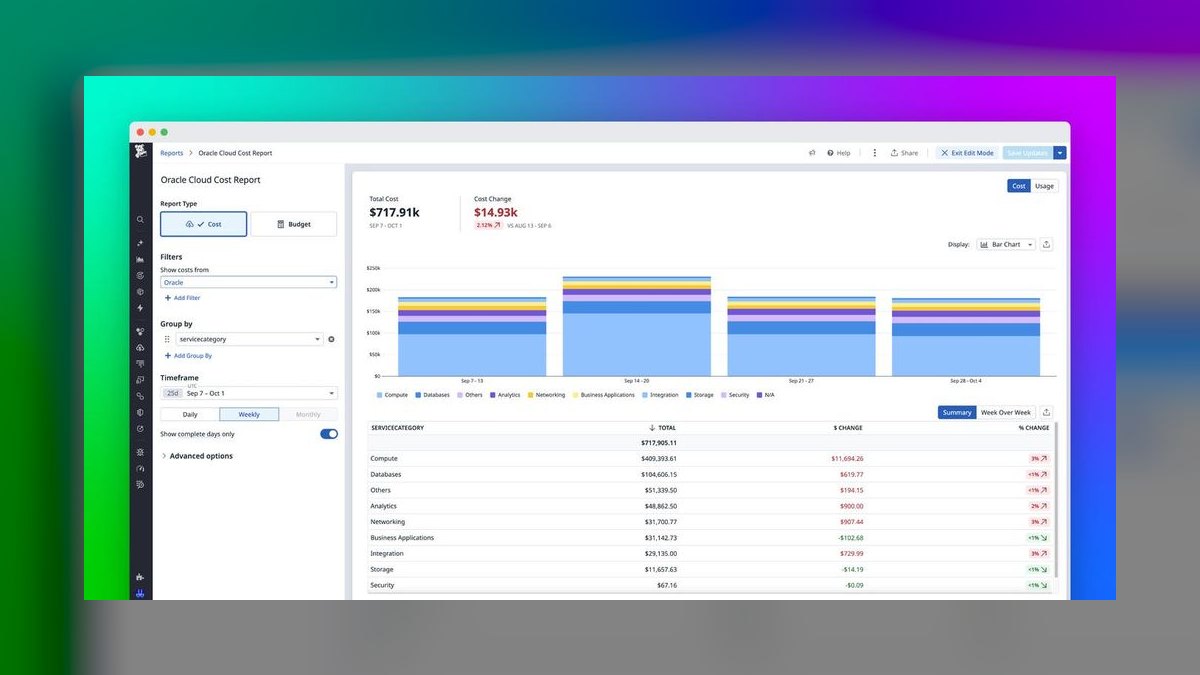Click the Sep 14 - 20 stacked bar
This screenshot has height=675, width=1200.
pos(637,326)
